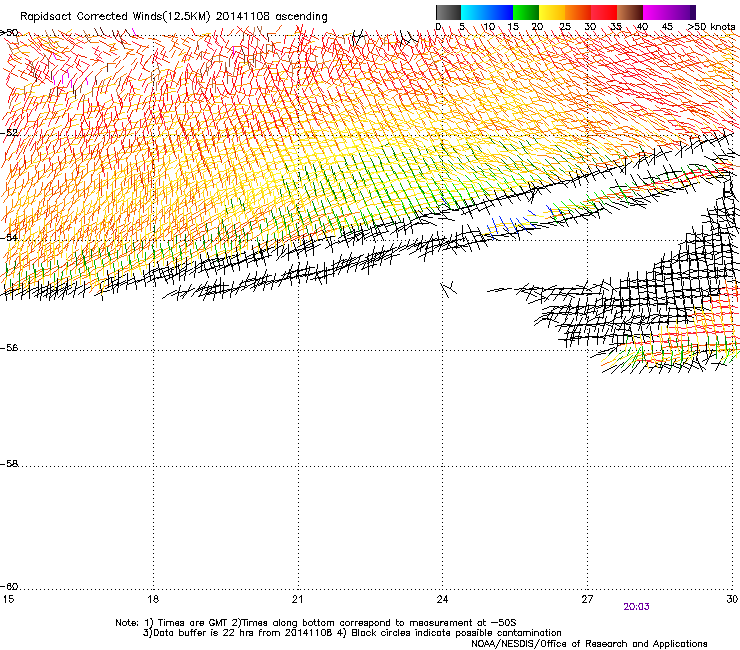Click latitude label -52 on left axis
The width and height of the screenshot is (740, 650).
(9, 133)
